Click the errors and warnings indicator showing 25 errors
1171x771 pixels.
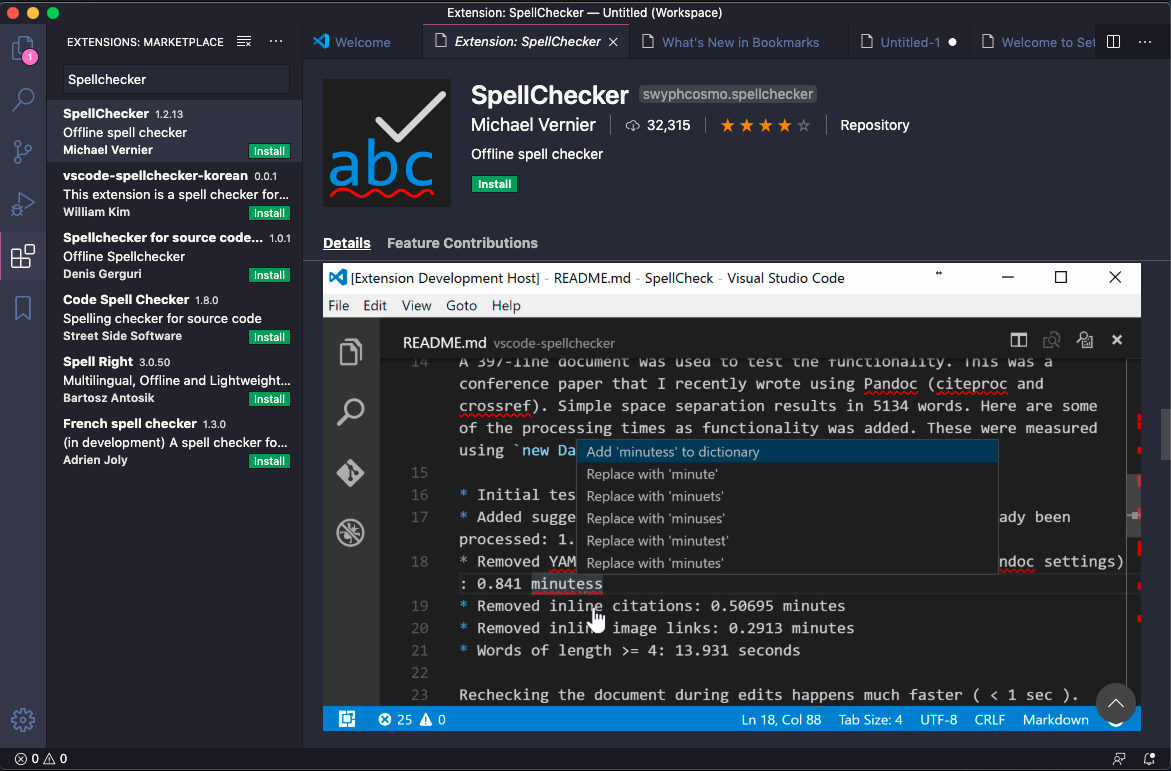(410, 719)
